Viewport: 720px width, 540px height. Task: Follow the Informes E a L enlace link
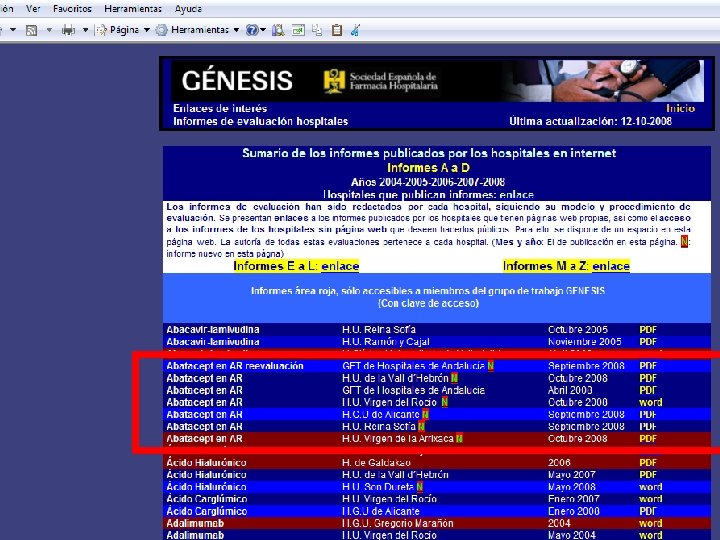click(340, 266)
